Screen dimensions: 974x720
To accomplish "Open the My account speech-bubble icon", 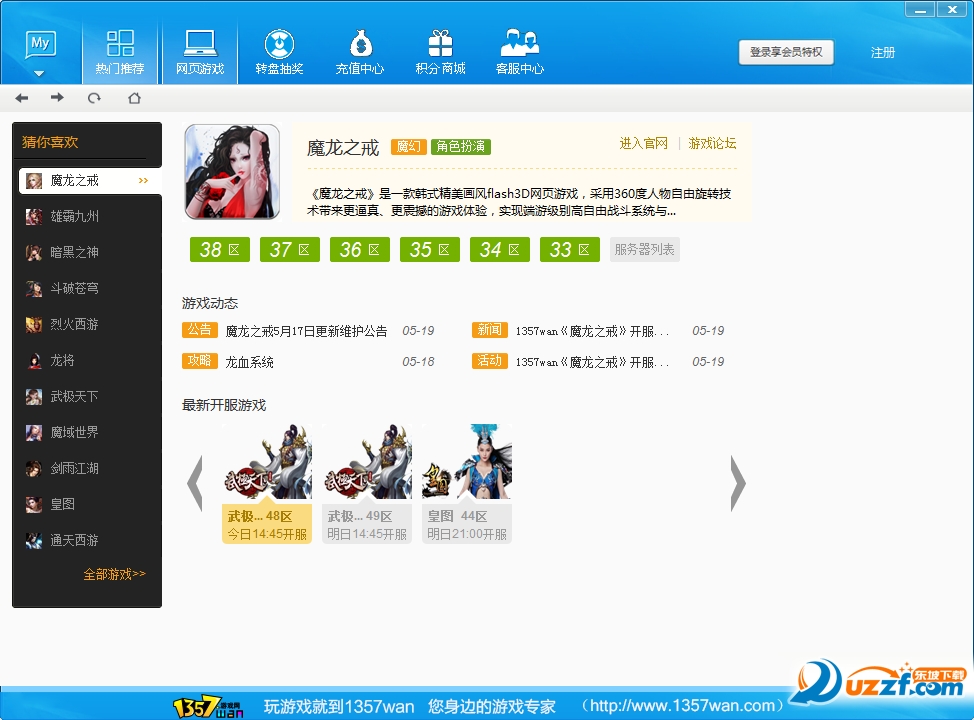I will pos(40,45).
